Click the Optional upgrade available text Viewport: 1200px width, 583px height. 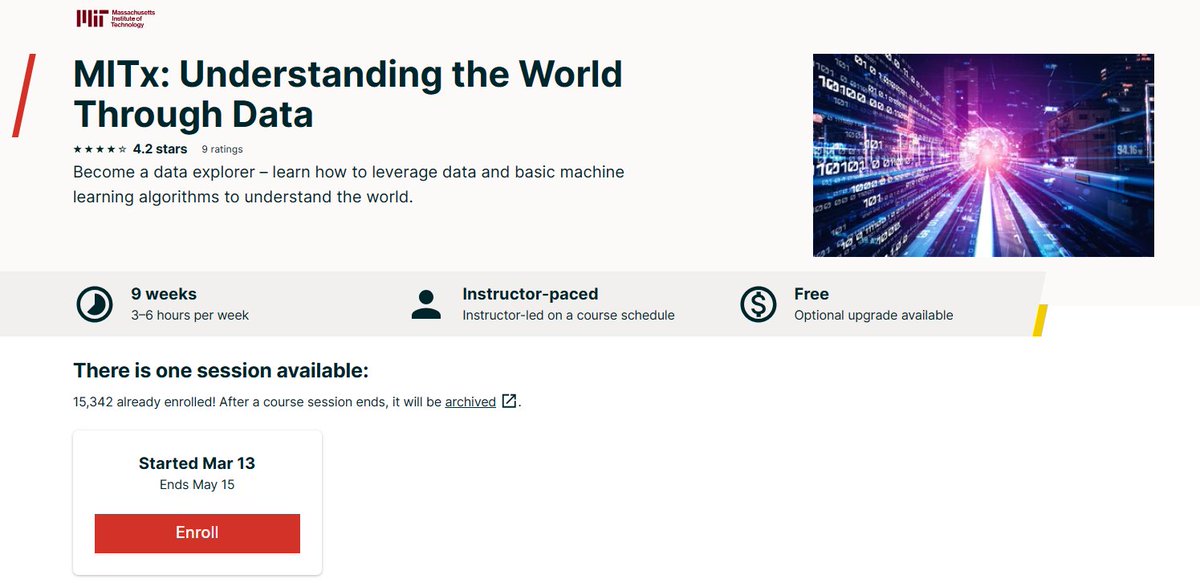[873, 315]
